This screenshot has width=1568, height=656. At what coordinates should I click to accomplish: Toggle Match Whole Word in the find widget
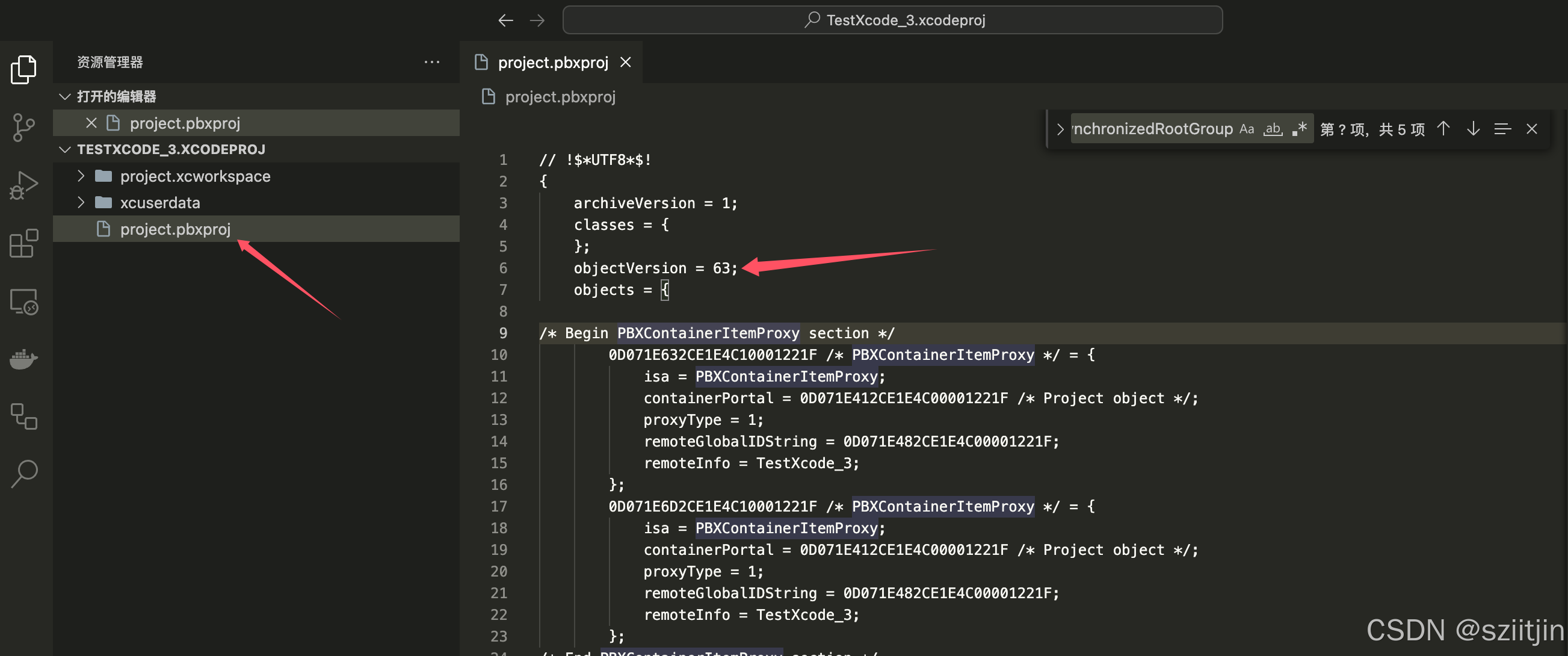(1273, 129)
